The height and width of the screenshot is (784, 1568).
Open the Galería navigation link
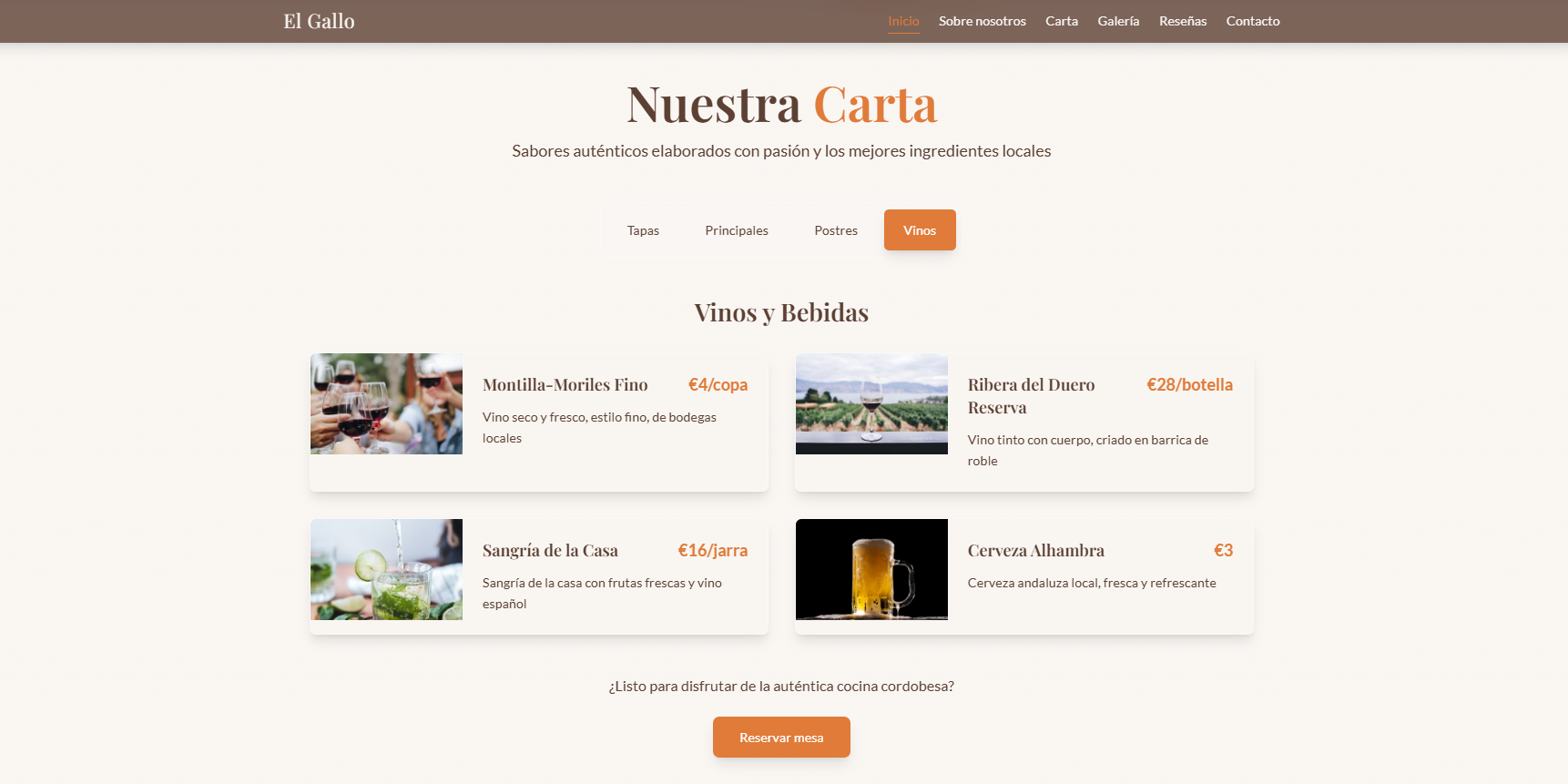(1118, 21)
